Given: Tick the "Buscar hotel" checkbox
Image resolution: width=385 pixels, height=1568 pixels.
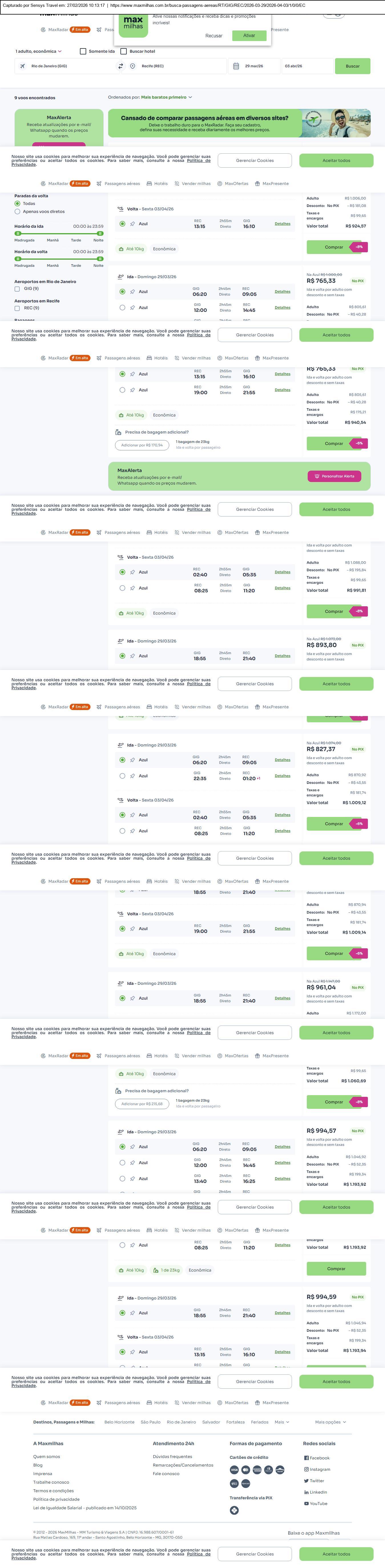Looking at the screenshot, I should 124,51.
